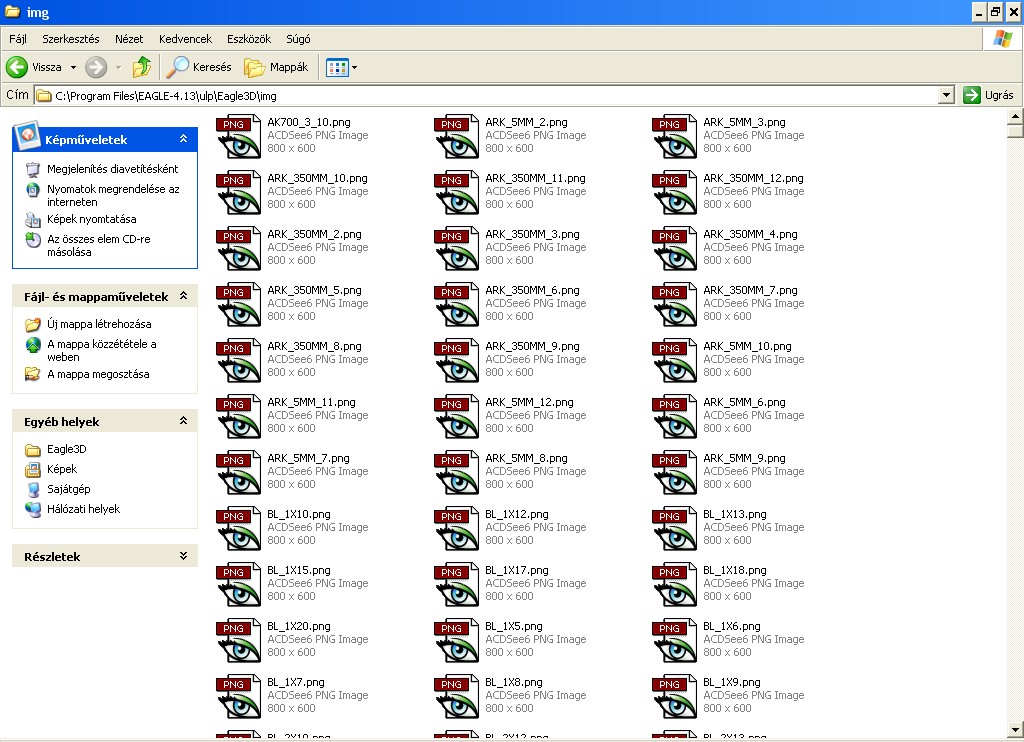
Task: Expand the Részletek panel
Action: tap(184, 556)
